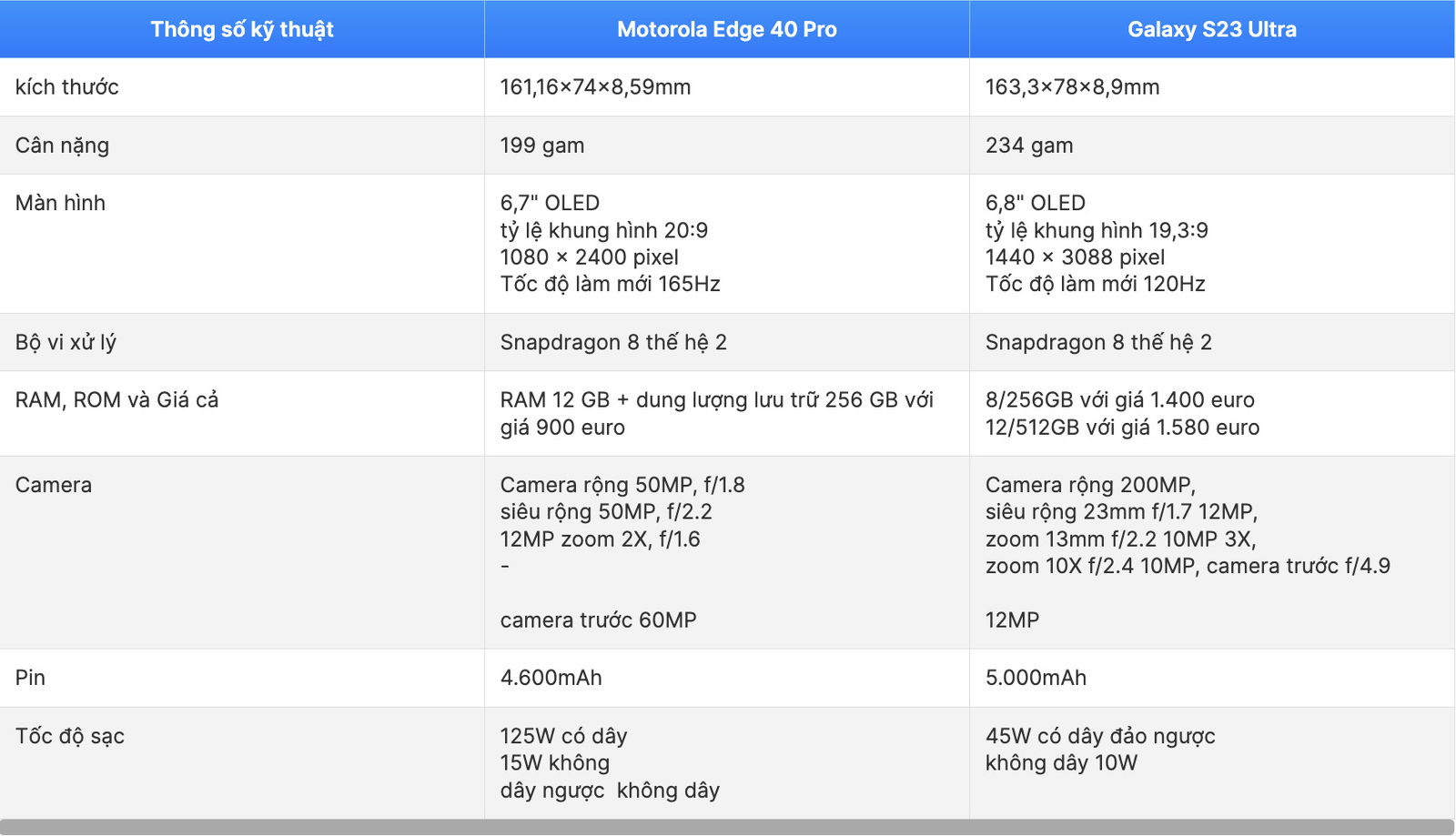
Task: Select the kích thước row label
Action: pyautogui.click(x=67, y=87)
